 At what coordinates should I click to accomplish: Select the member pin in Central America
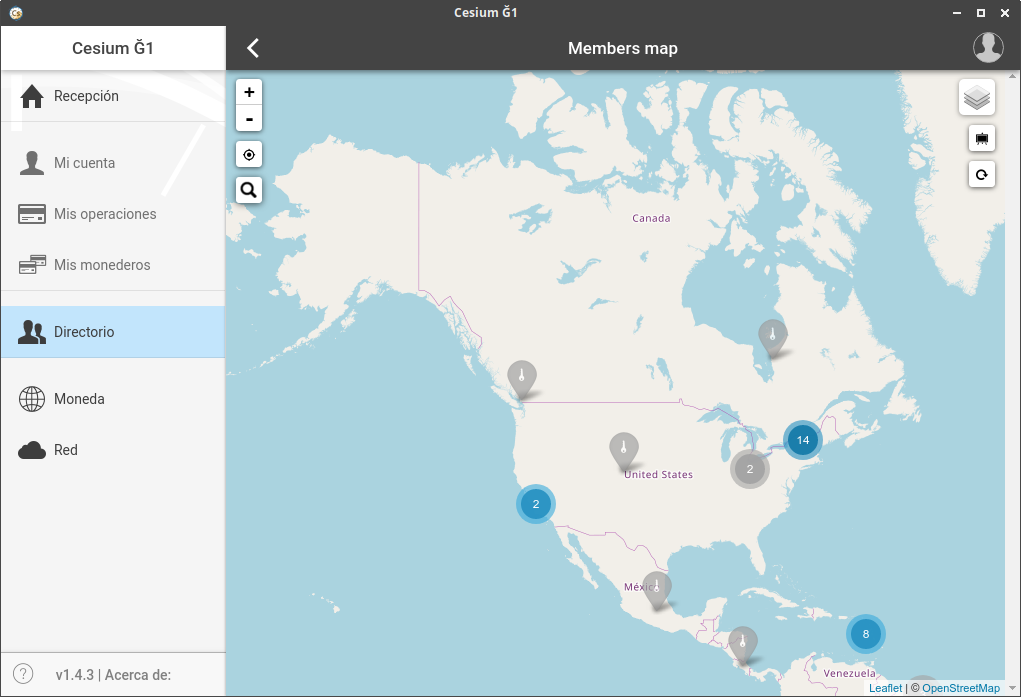pyautogui.click(x=743, y=645)
